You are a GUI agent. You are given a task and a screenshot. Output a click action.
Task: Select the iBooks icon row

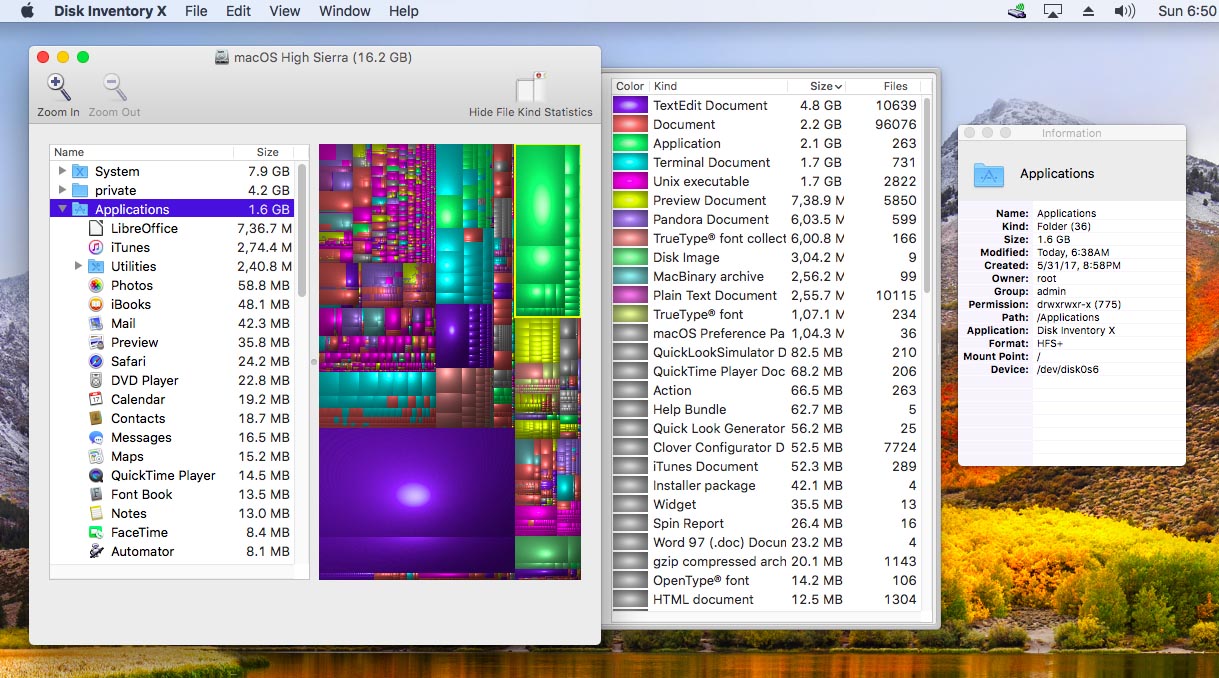[95, 304]
